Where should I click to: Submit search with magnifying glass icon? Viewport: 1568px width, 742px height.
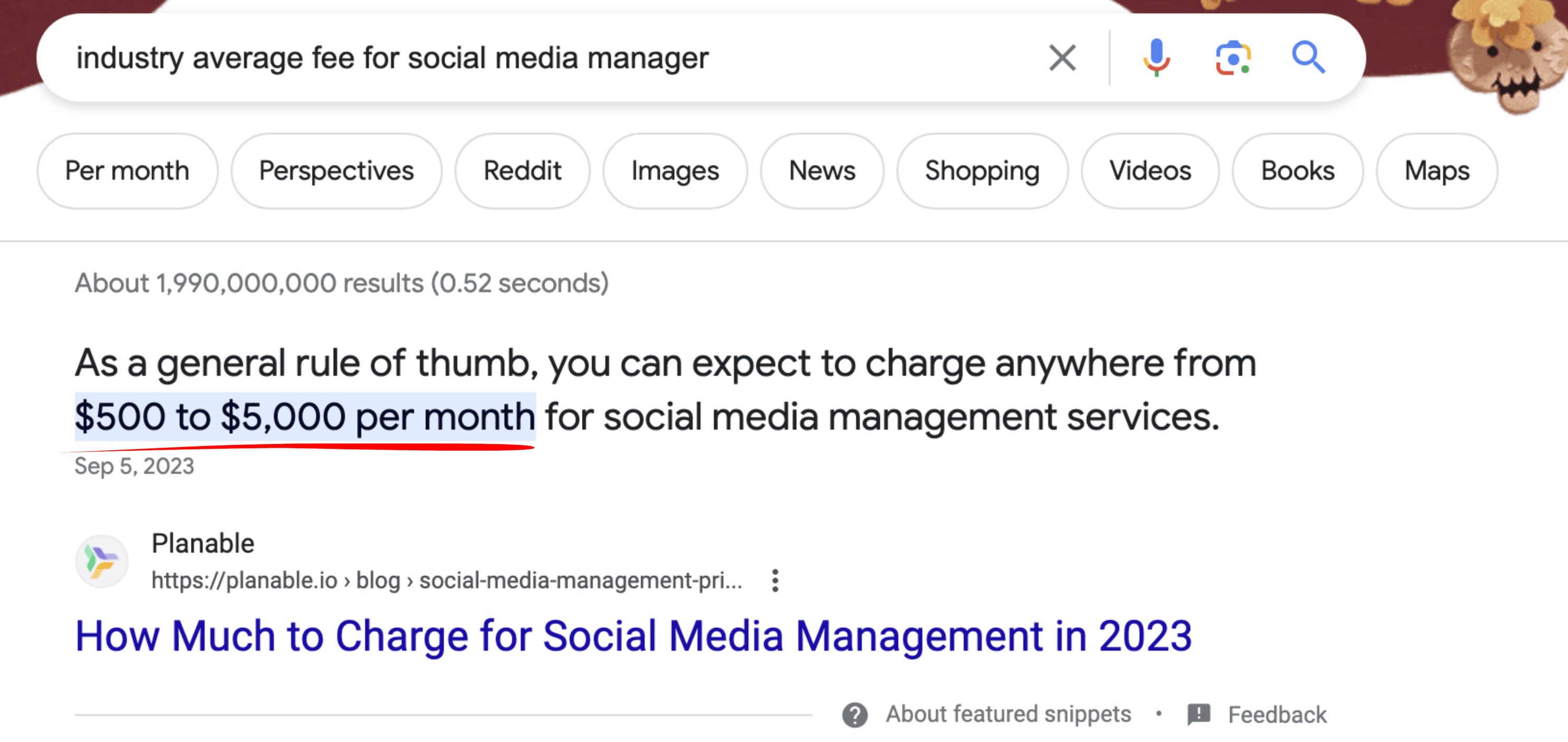[1308, 58]
